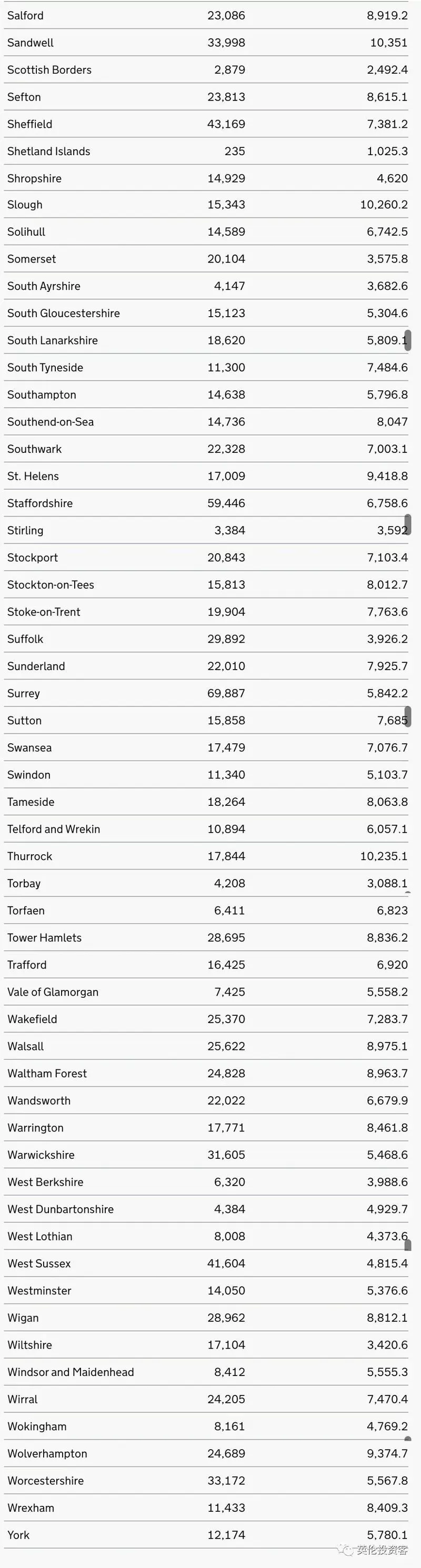Select West Sussex case count 41,604
This screenshot has width=421, height=1568.
tap(226, 1263)
